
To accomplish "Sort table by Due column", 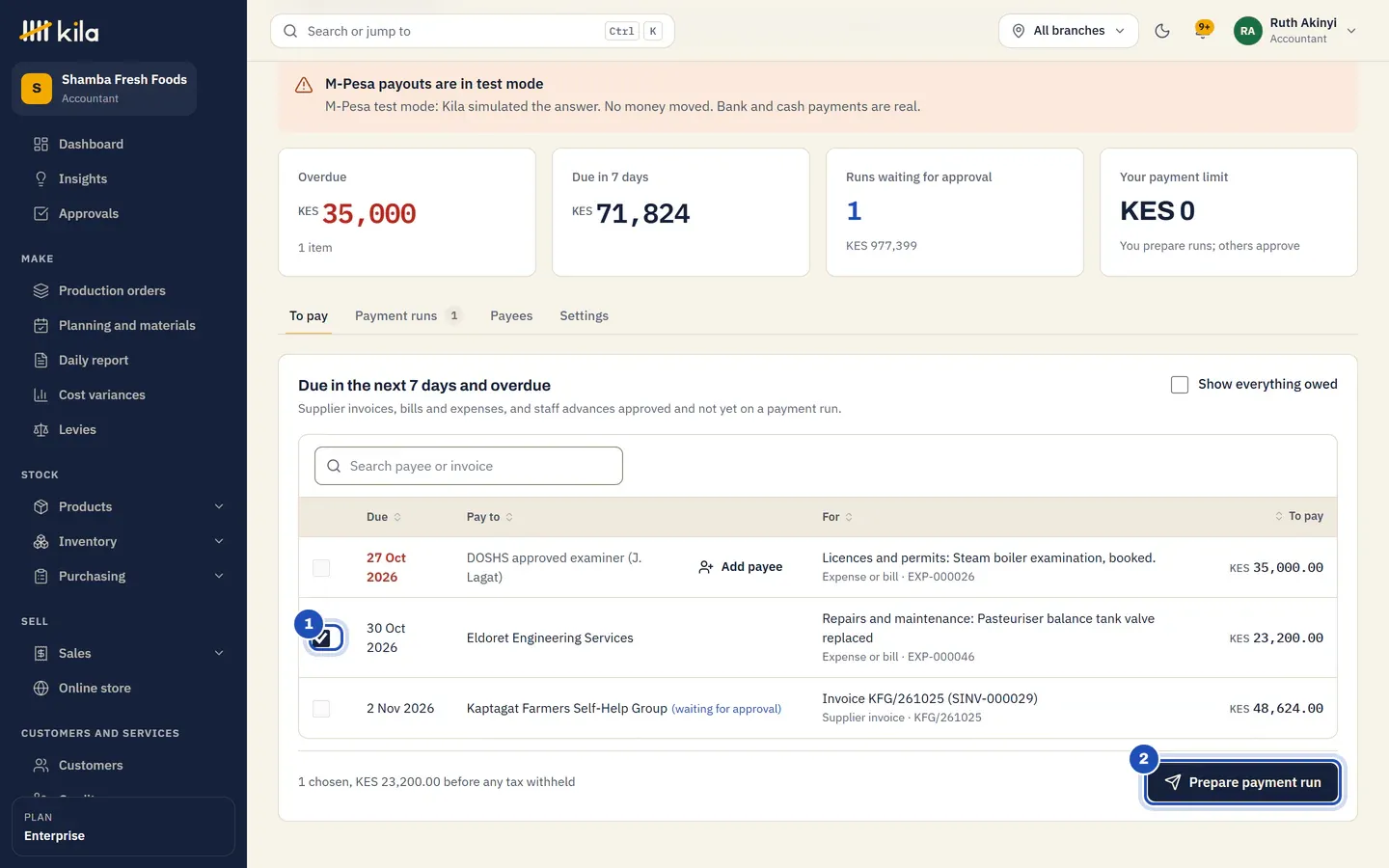I will [x=384, y=518].
